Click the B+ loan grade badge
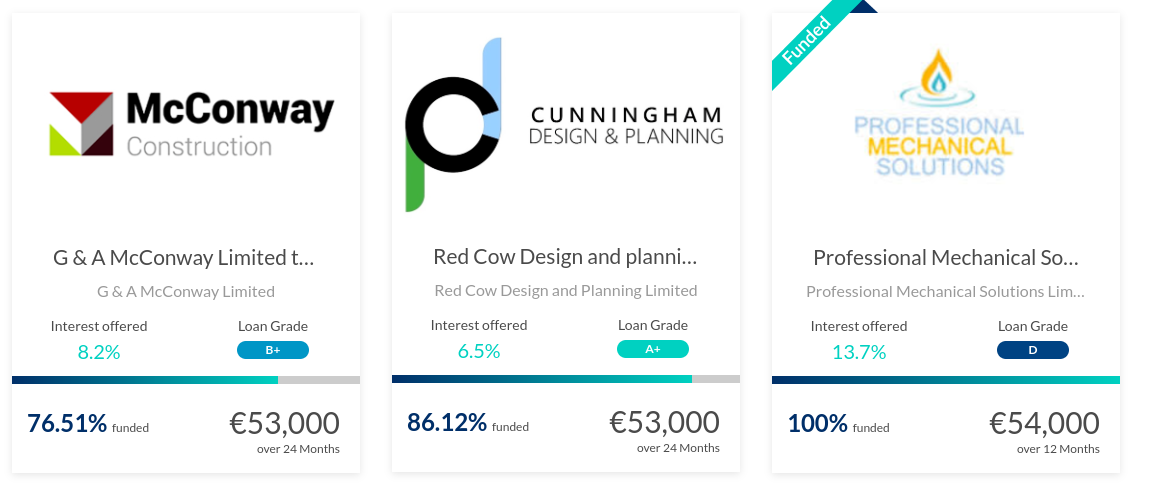Screen dimensions: 1153x487 tap(273, 350)
